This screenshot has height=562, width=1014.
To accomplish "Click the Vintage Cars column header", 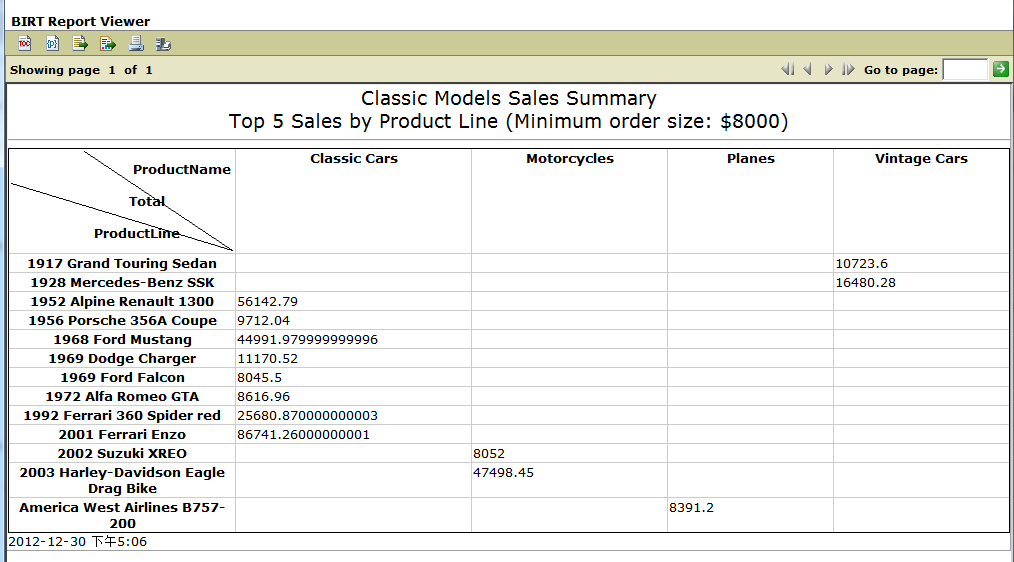I will click(x=921, y=158).
